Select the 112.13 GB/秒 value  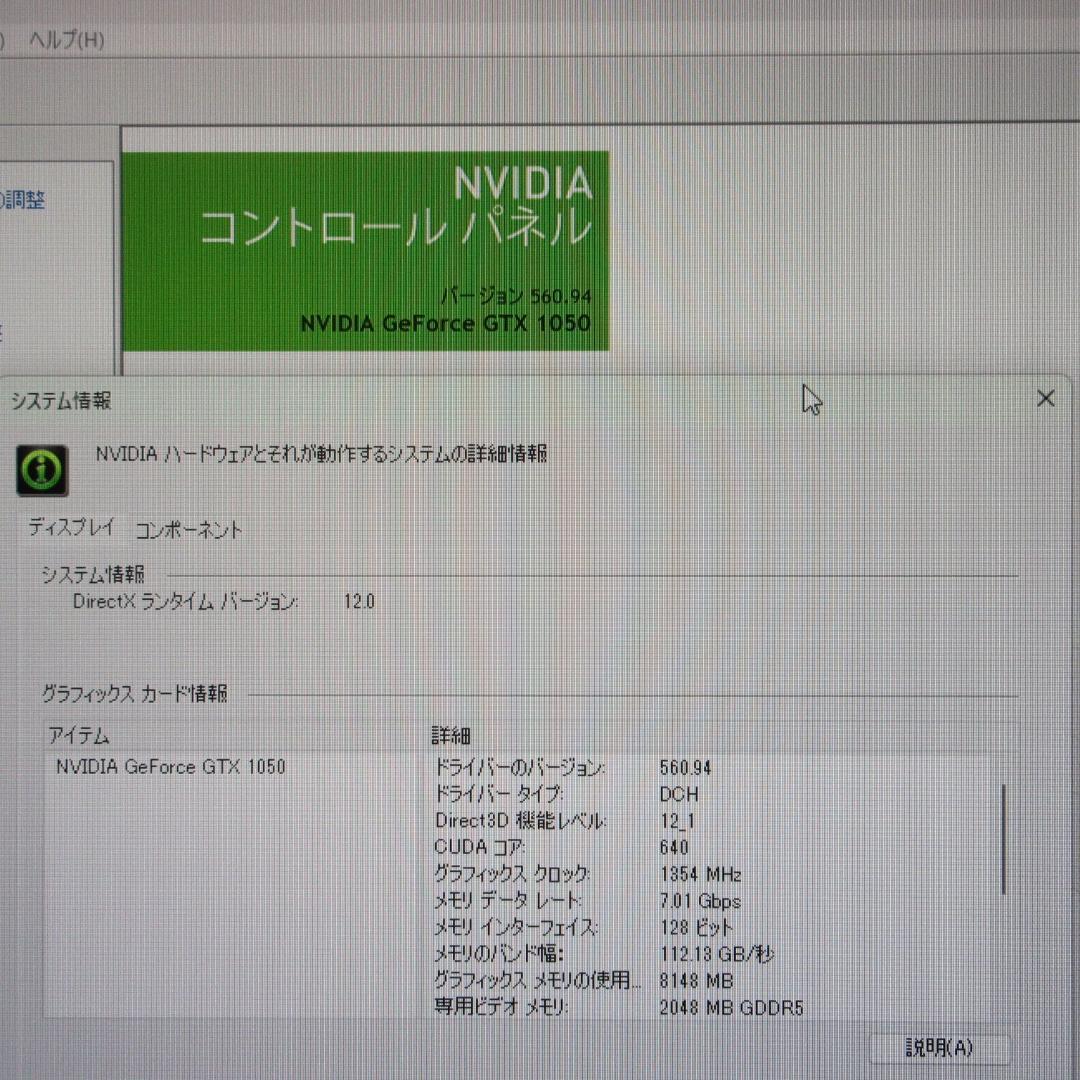pyautogui.click(x=717, y=954)
